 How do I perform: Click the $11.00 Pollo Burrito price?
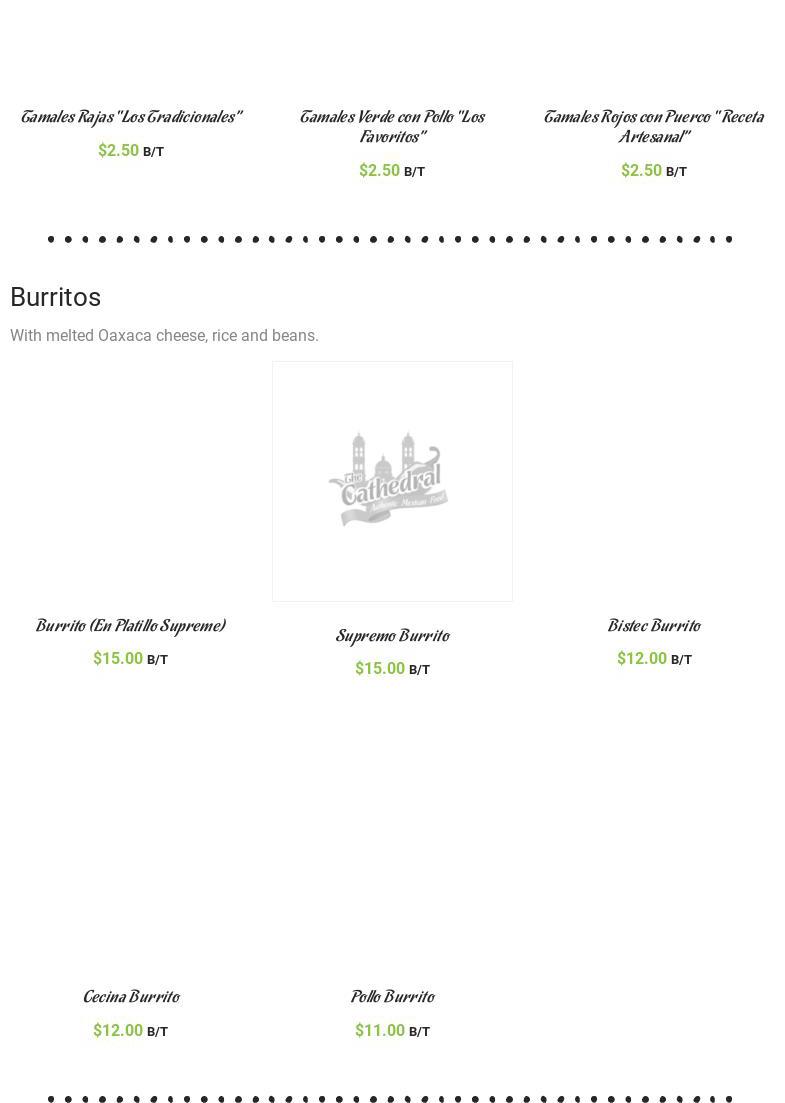click(380, 1030)
